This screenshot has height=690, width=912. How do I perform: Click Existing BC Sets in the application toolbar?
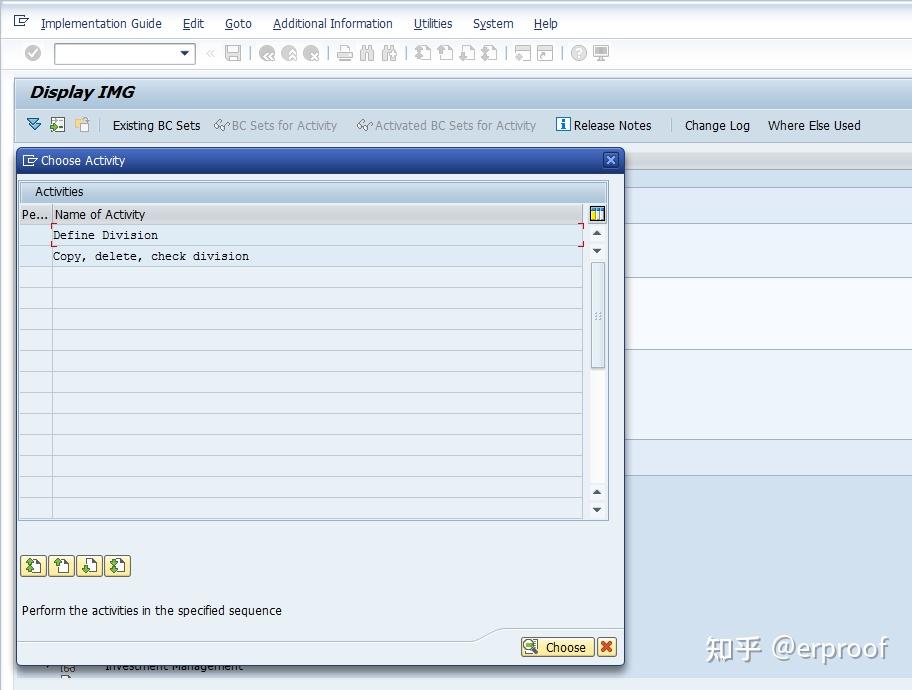click(156, 125)
